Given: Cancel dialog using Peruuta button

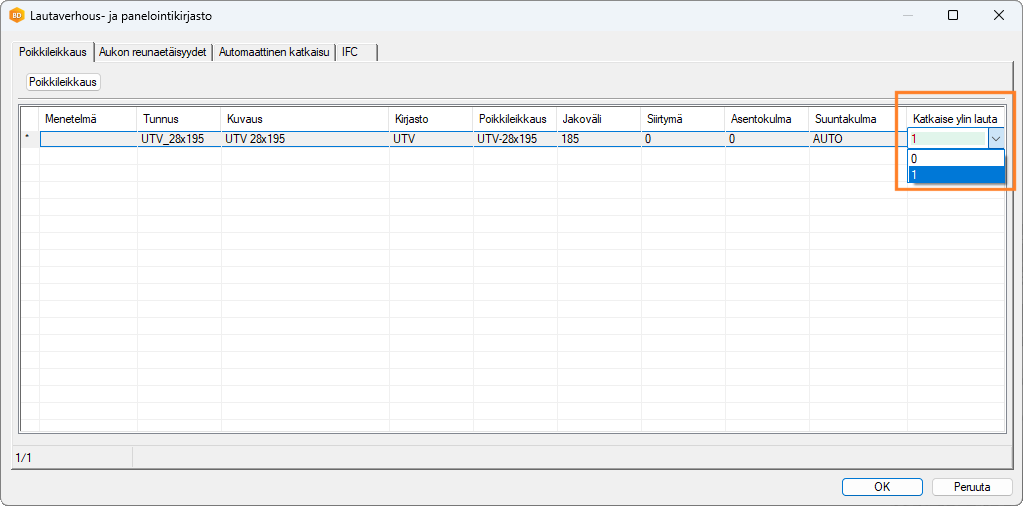Looking at the screenshot, I should coord(972,487).
